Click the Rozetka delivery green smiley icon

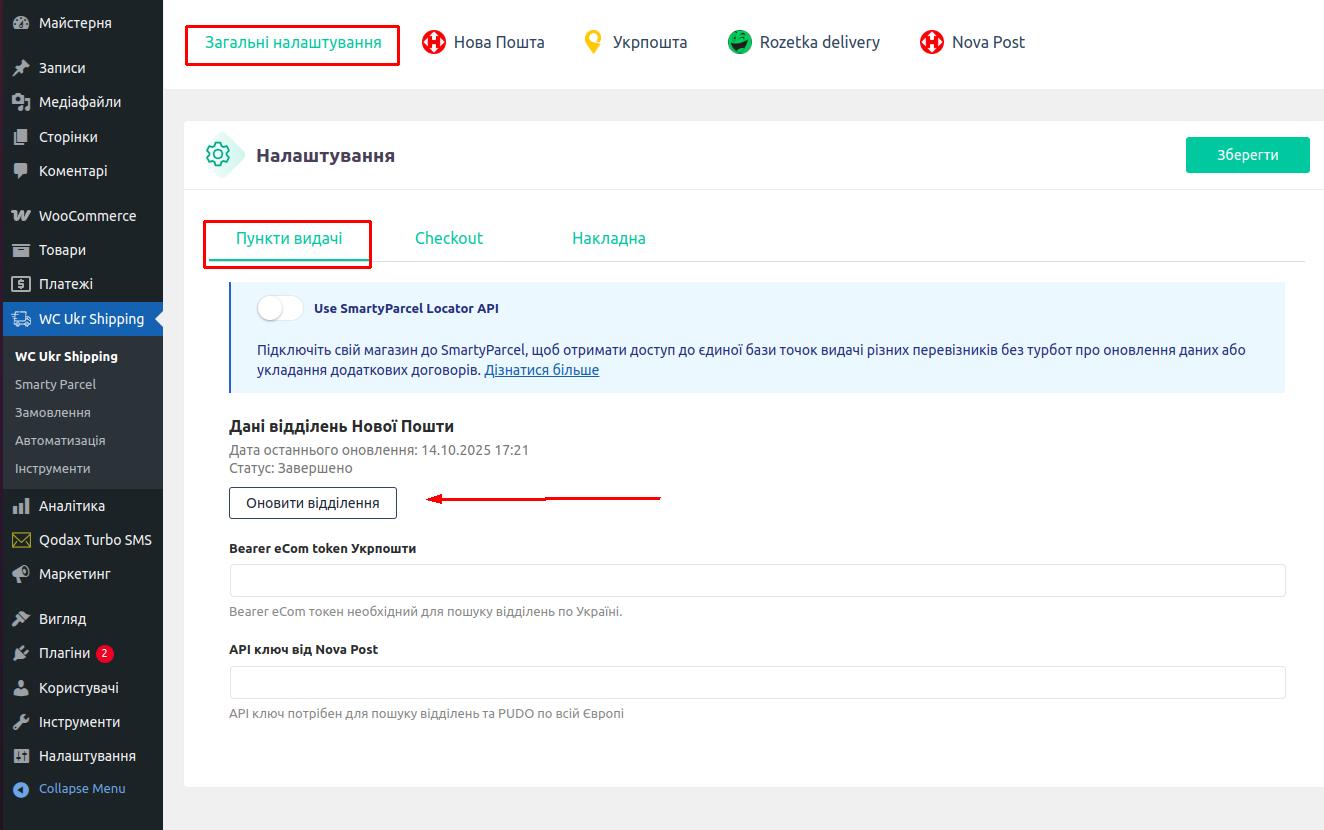click(739, 42)
